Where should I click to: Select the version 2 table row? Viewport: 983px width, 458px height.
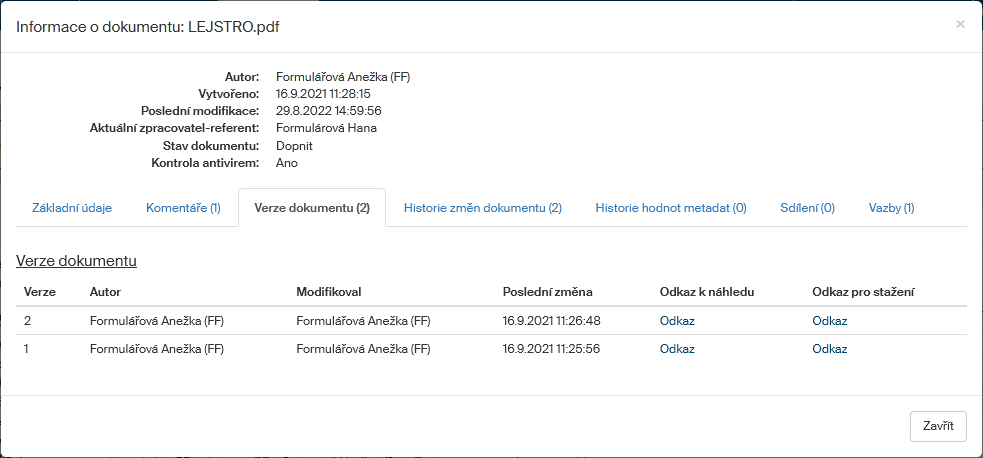tap(400, 321)
